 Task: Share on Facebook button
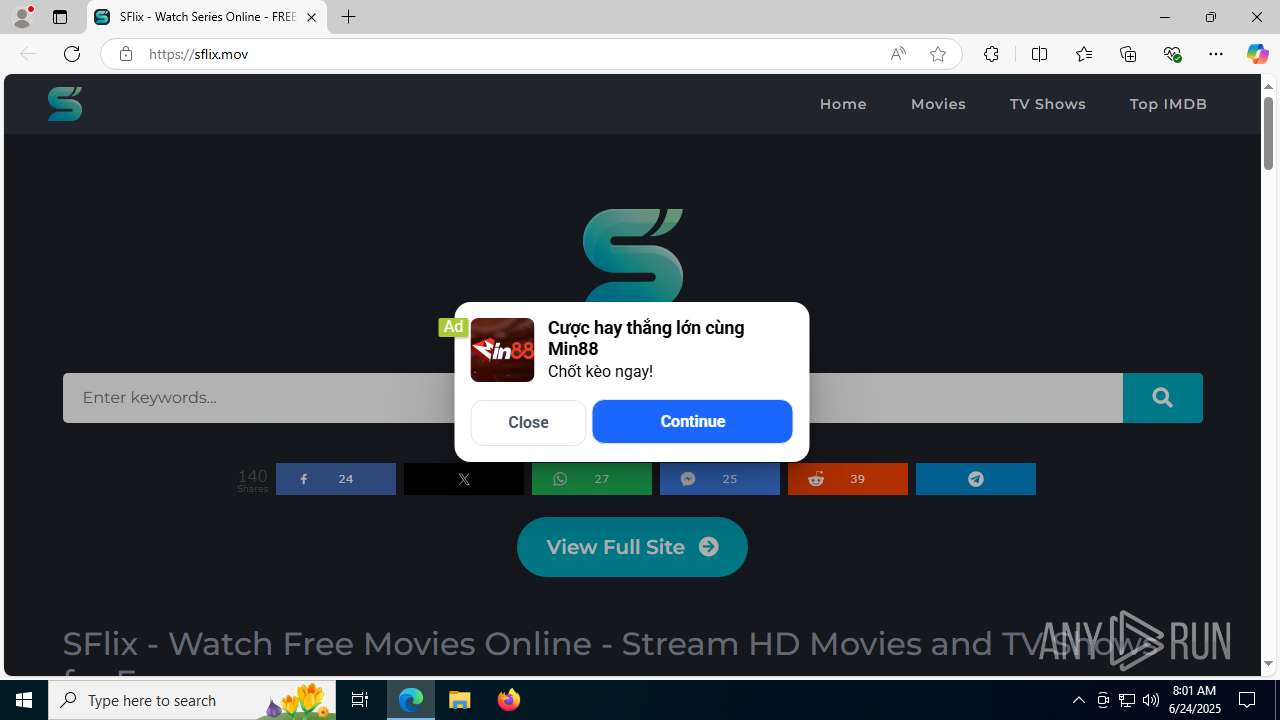click(336, 479)
